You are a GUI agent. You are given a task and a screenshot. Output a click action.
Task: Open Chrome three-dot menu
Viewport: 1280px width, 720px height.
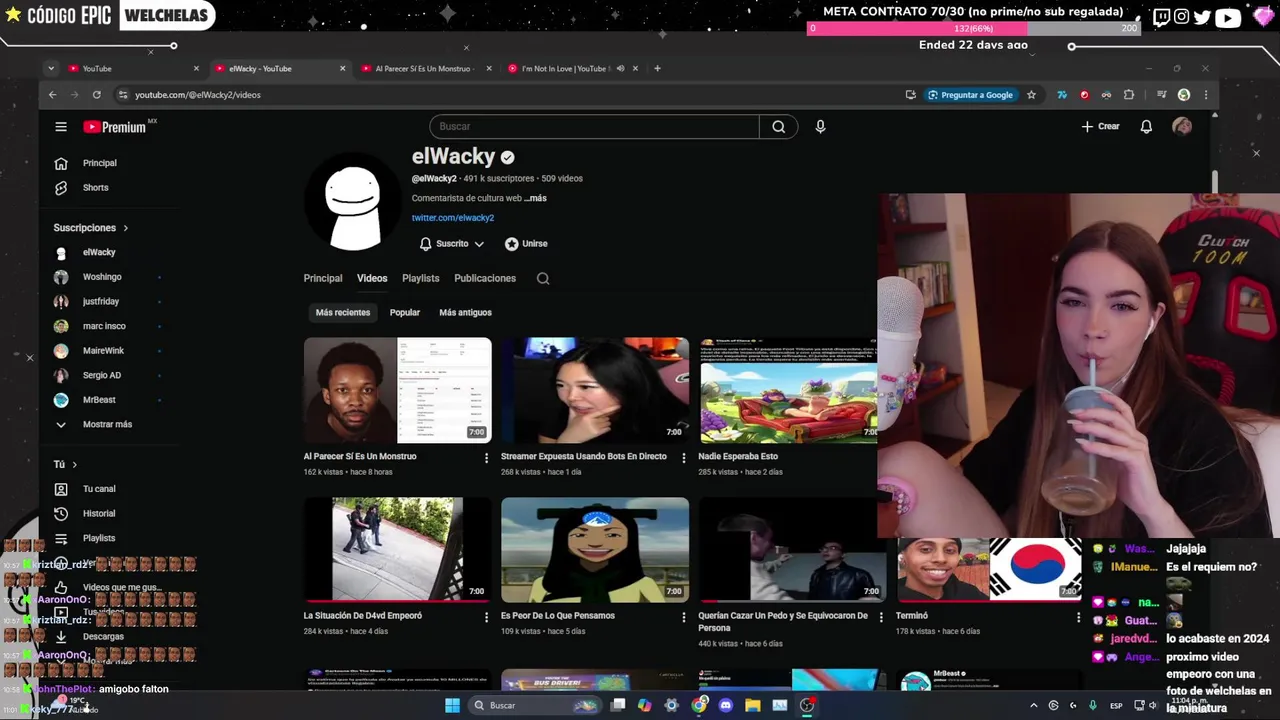1206,95
